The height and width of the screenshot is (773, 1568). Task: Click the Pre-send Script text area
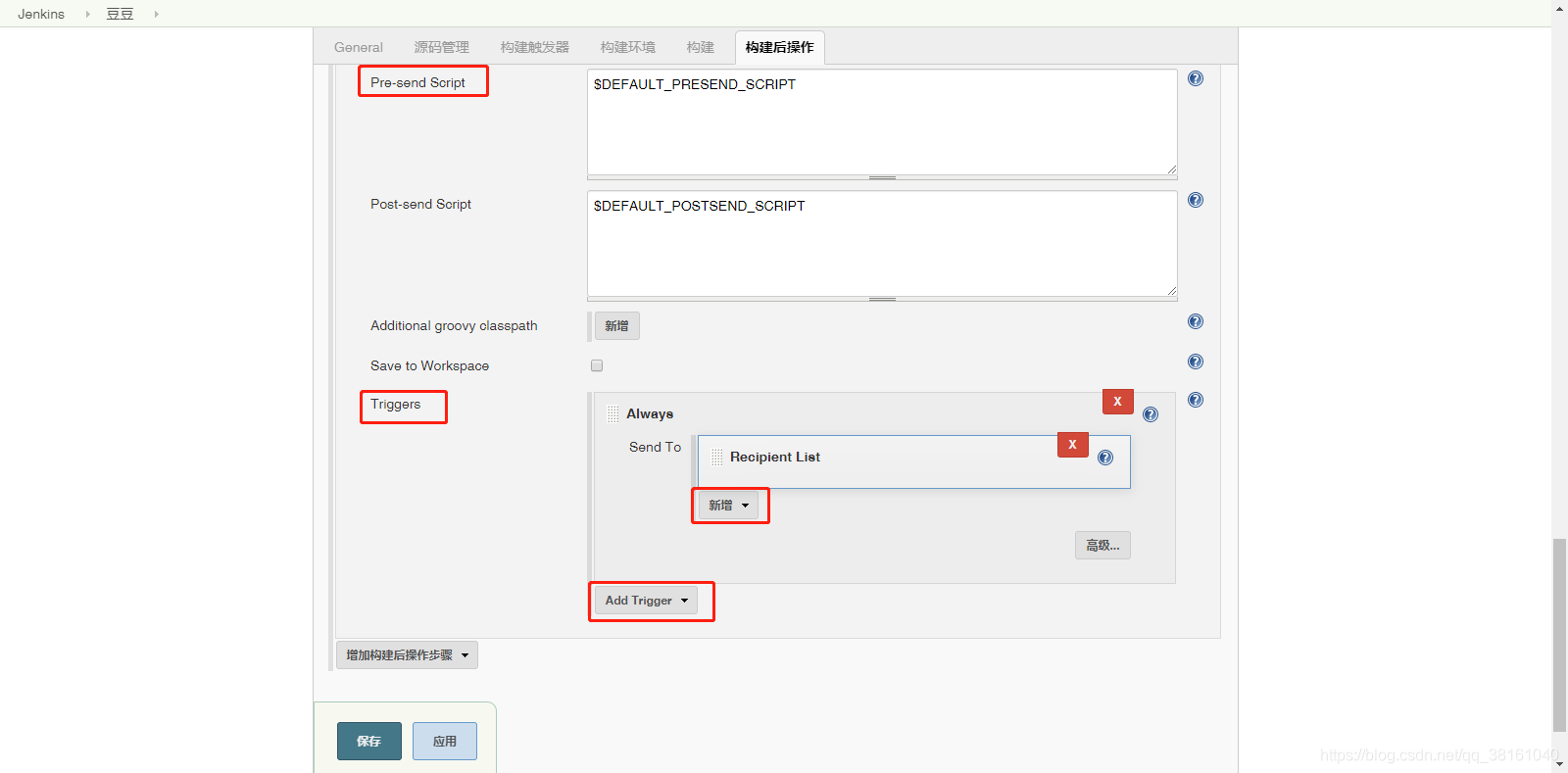tap(882, 121)
